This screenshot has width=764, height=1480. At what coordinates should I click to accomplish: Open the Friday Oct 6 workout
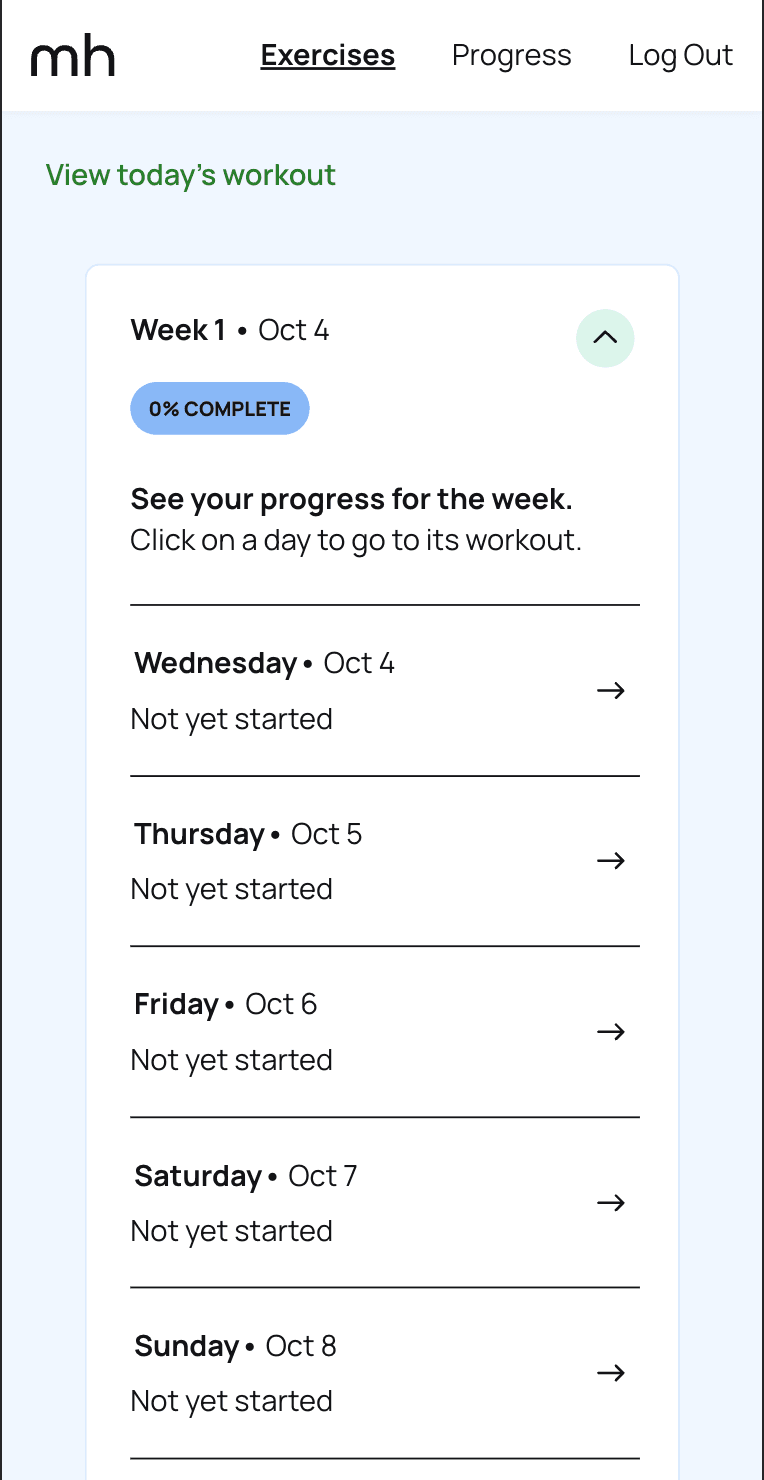[x=225, y=1004]
